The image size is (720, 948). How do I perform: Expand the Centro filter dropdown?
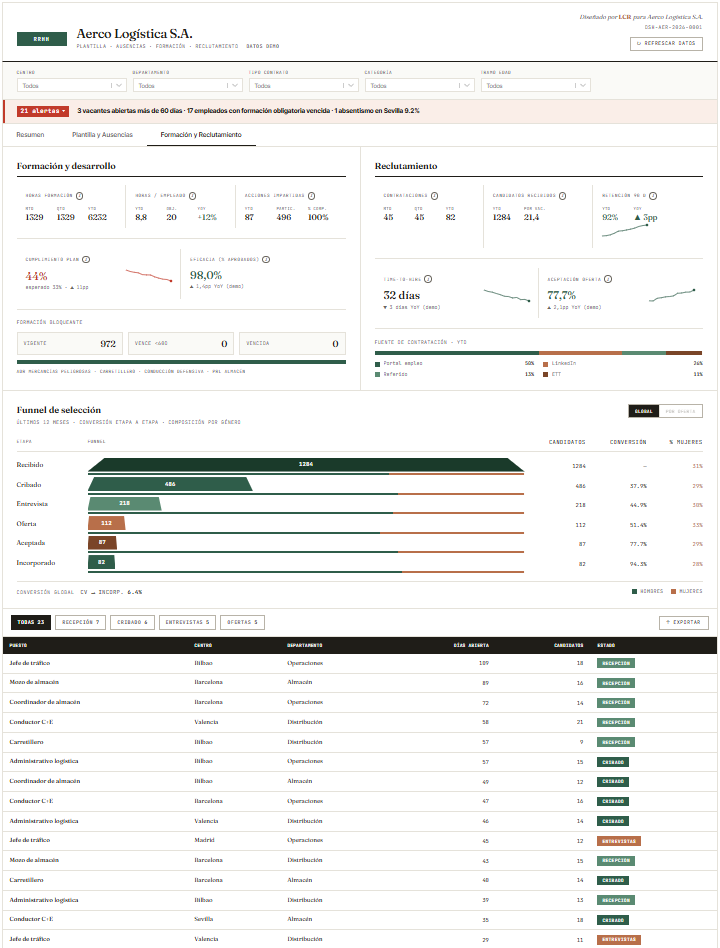[71, 85]
